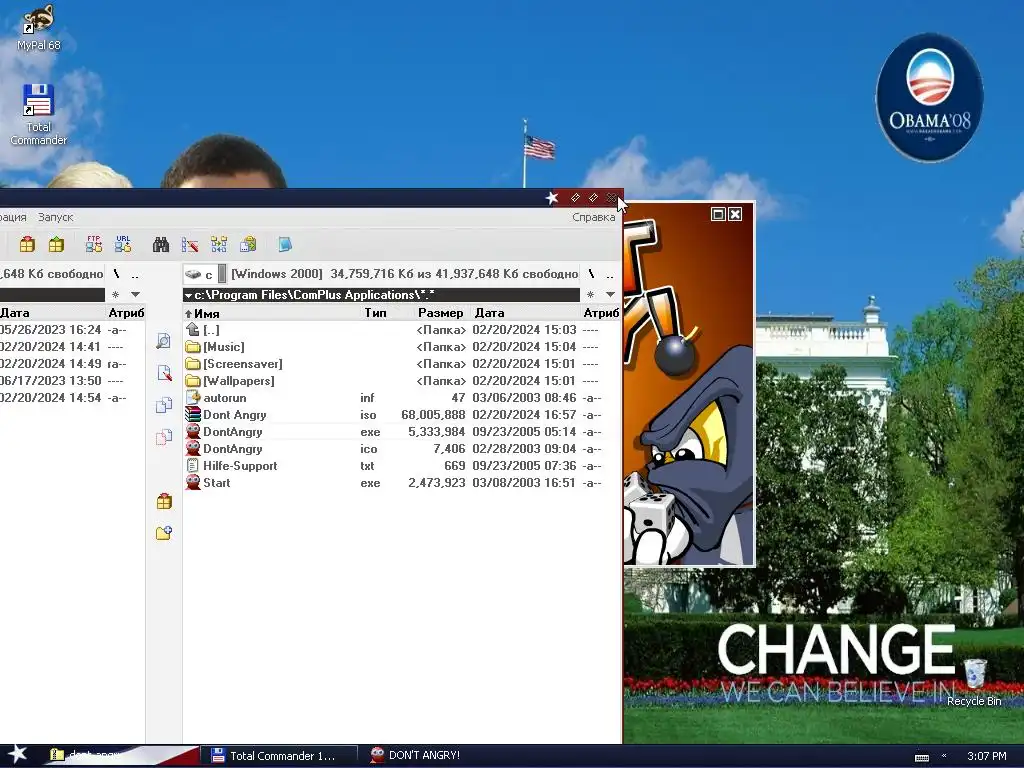Click the left panel date 05/26/2023 16:24
Image resolution: width=1024 pixels, height=768 pixels.
(50, 330)
